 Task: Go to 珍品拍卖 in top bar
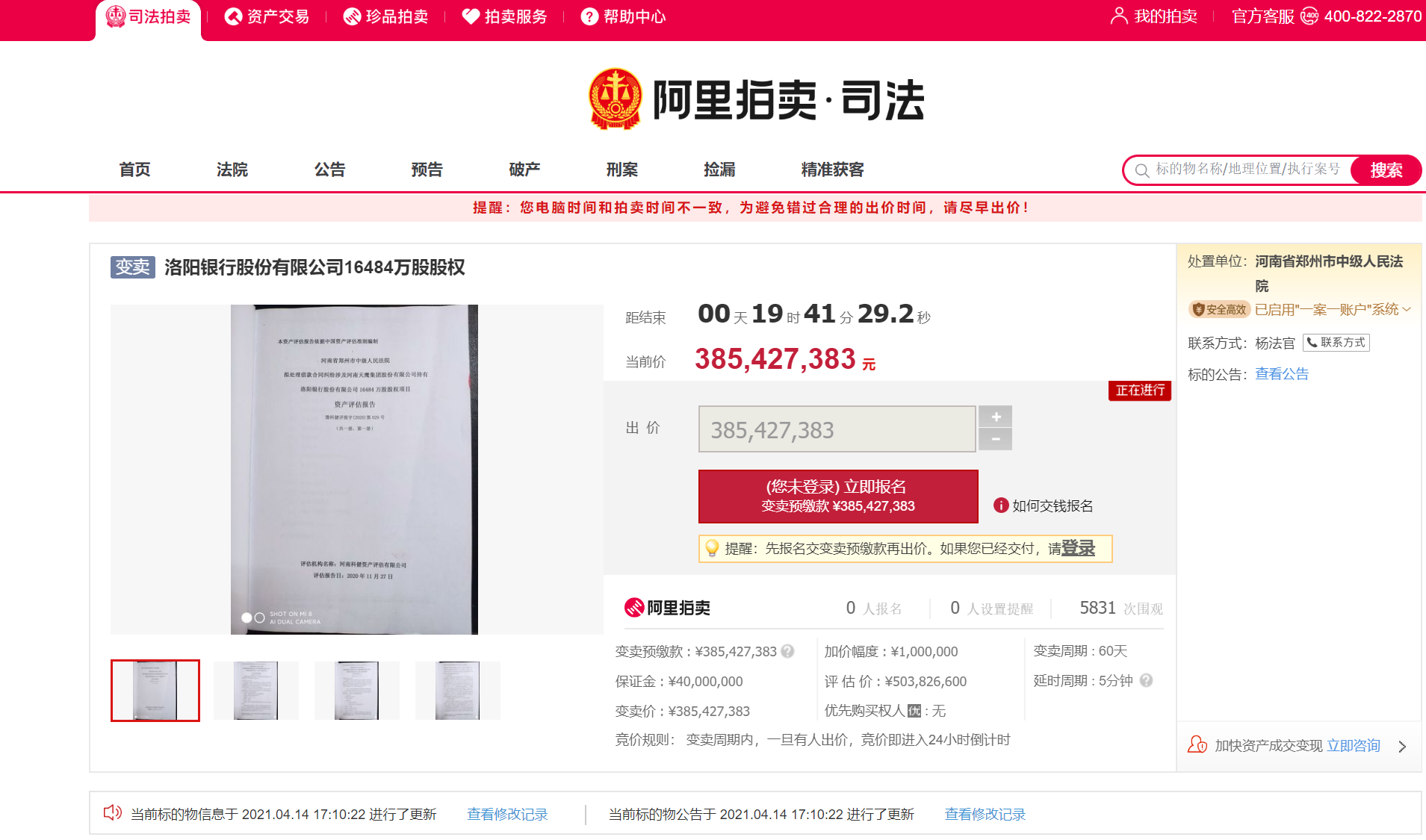click(386, 16)
